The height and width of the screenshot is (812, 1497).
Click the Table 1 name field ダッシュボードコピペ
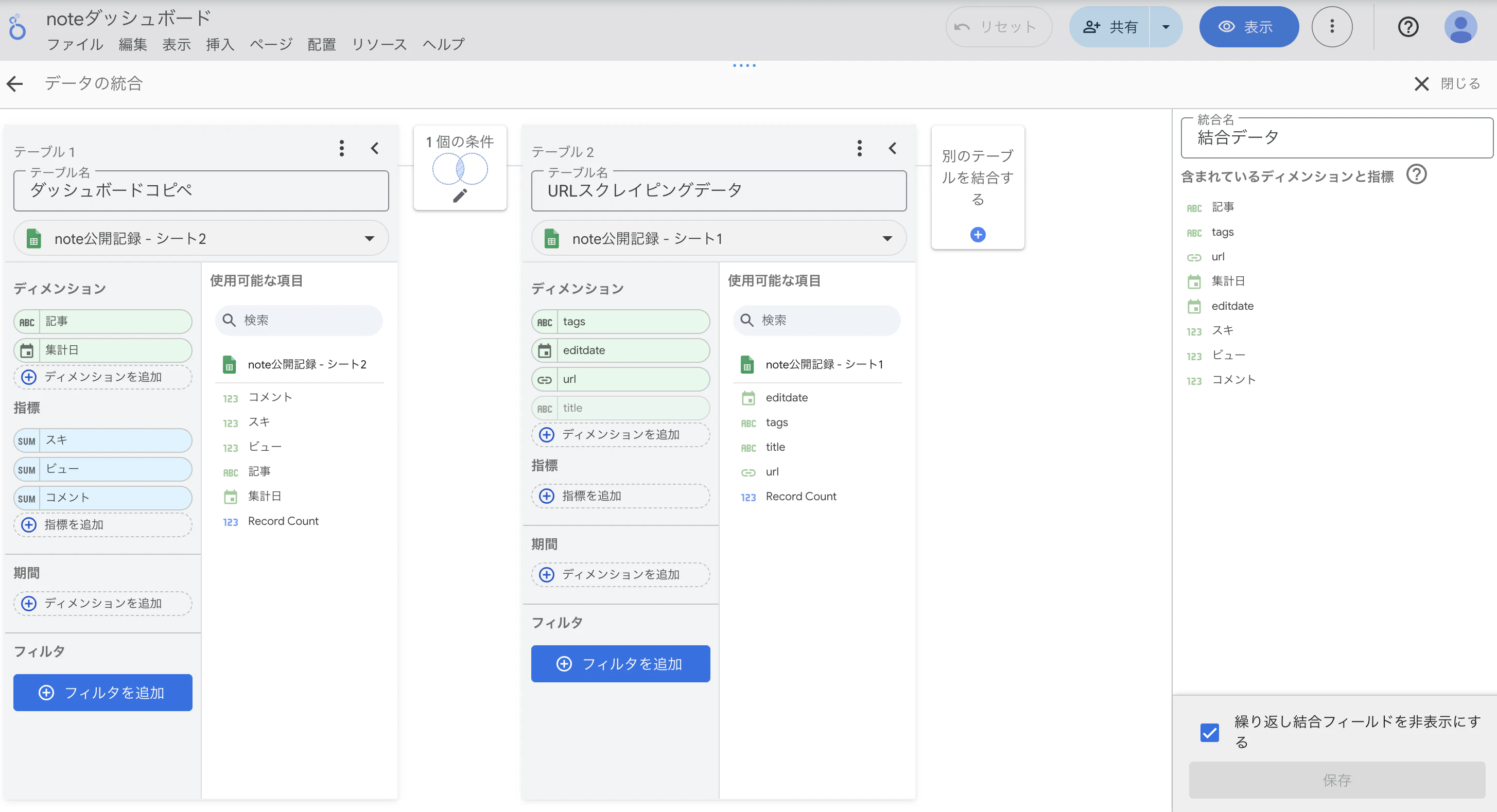201,190
